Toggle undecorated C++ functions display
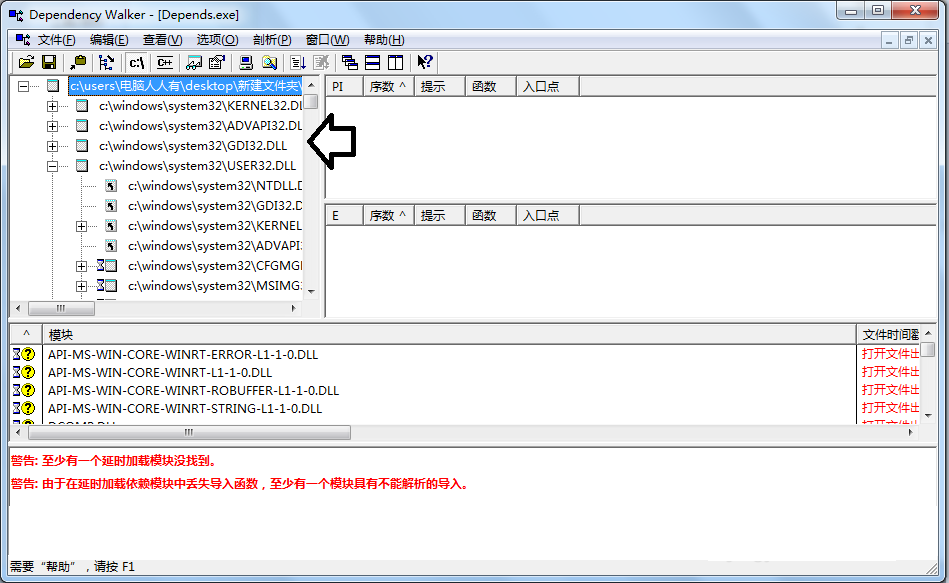 165,62
